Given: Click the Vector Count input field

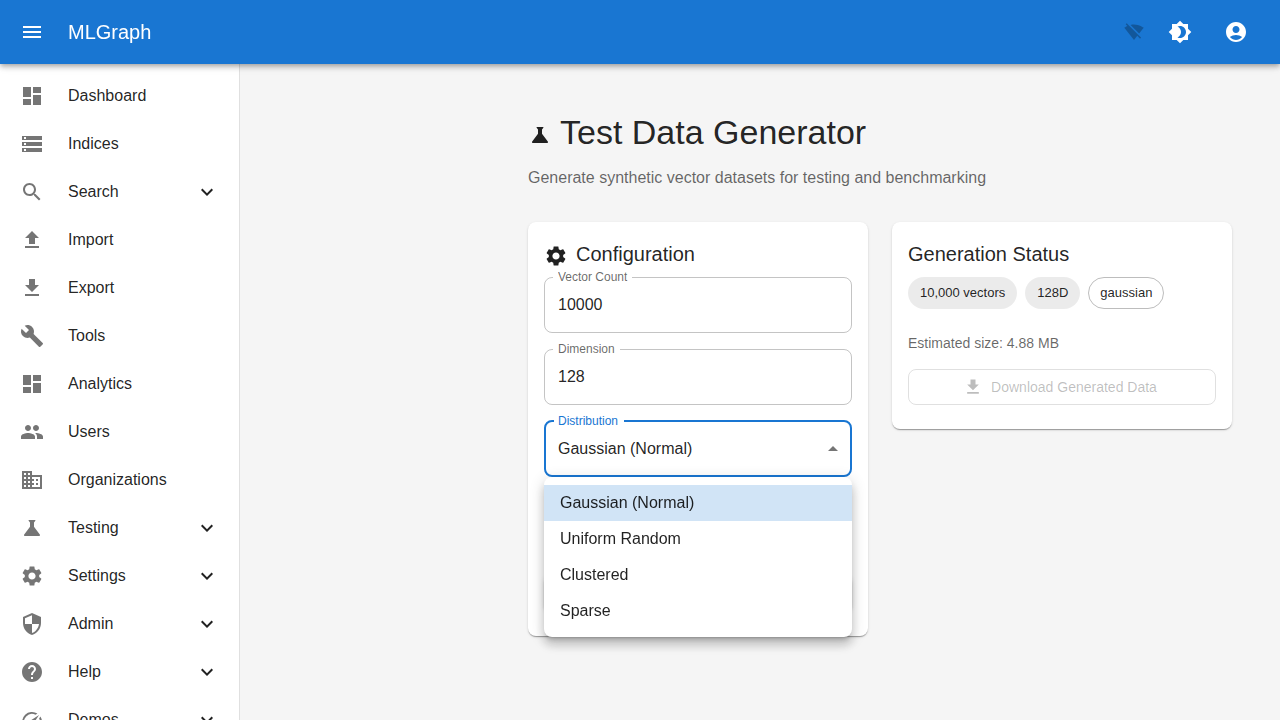Looking at the screenshot, I should coord(697,304).
